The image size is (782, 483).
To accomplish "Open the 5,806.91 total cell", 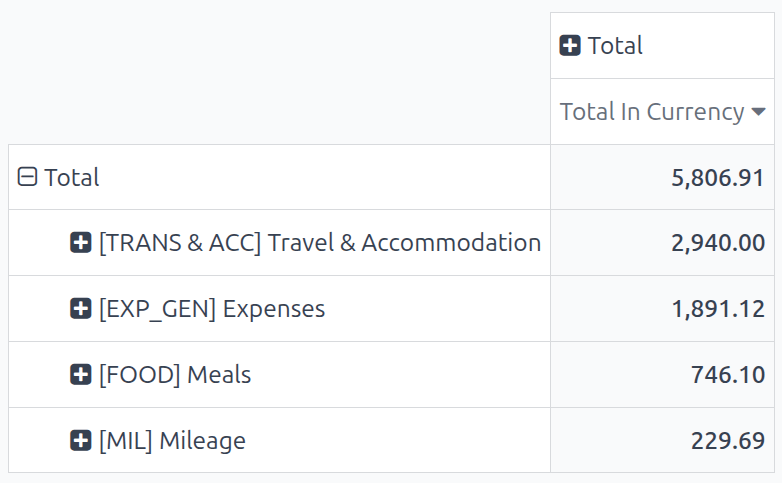I will point(718,178).
